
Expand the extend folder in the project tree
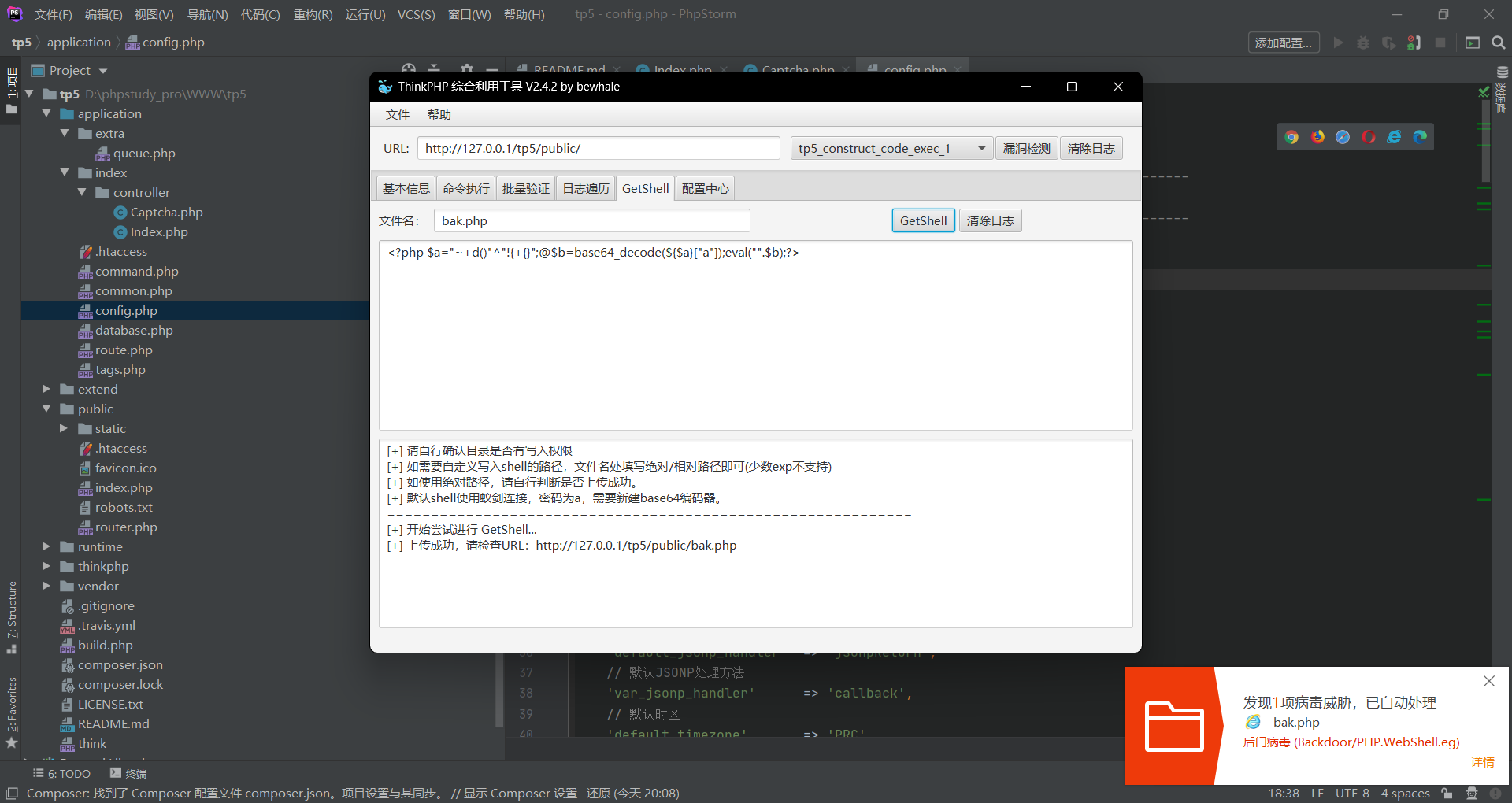pos(46,389)
